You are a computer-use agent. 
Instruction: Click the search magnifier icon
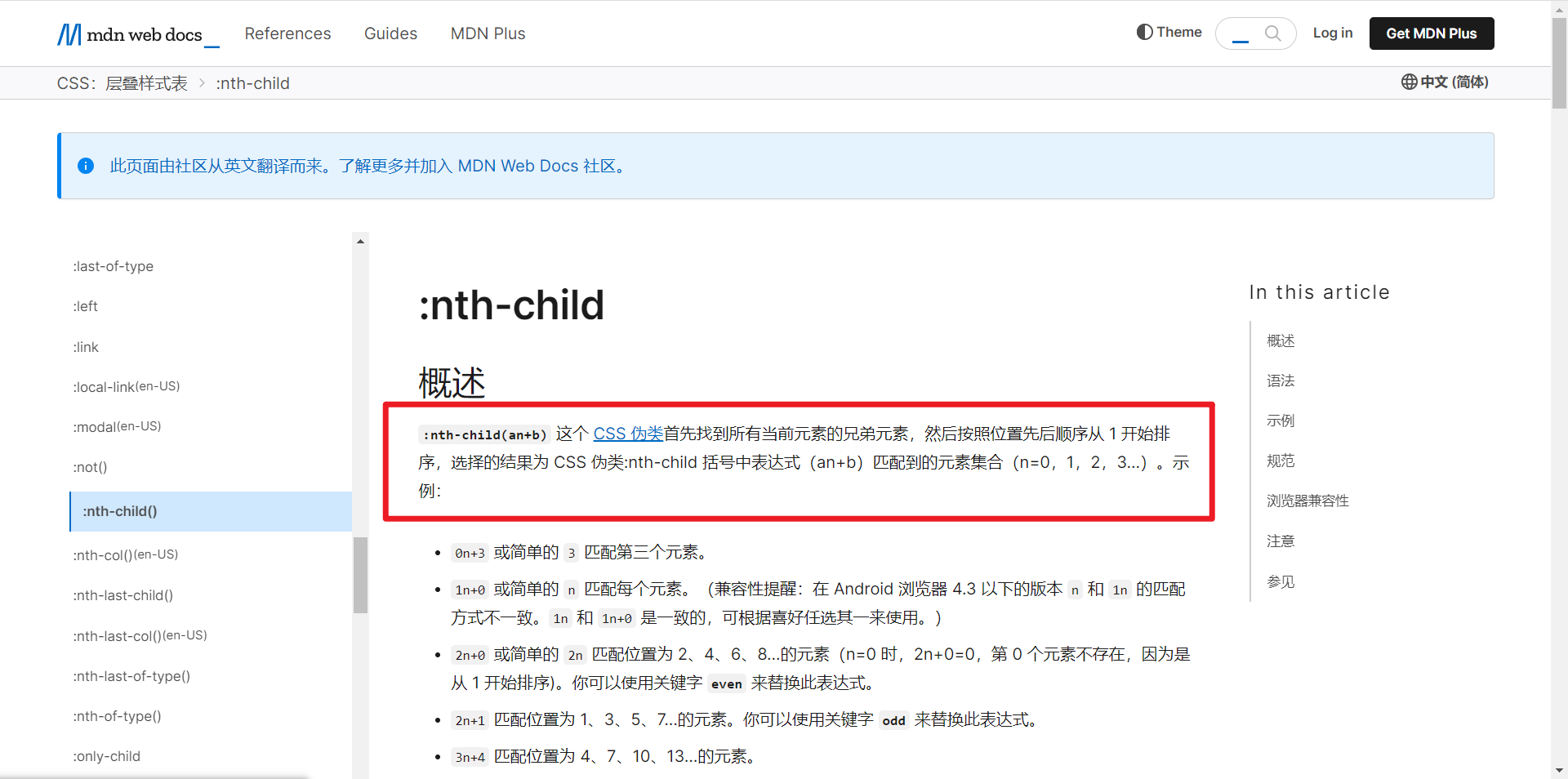click(x=1274, y=33)
